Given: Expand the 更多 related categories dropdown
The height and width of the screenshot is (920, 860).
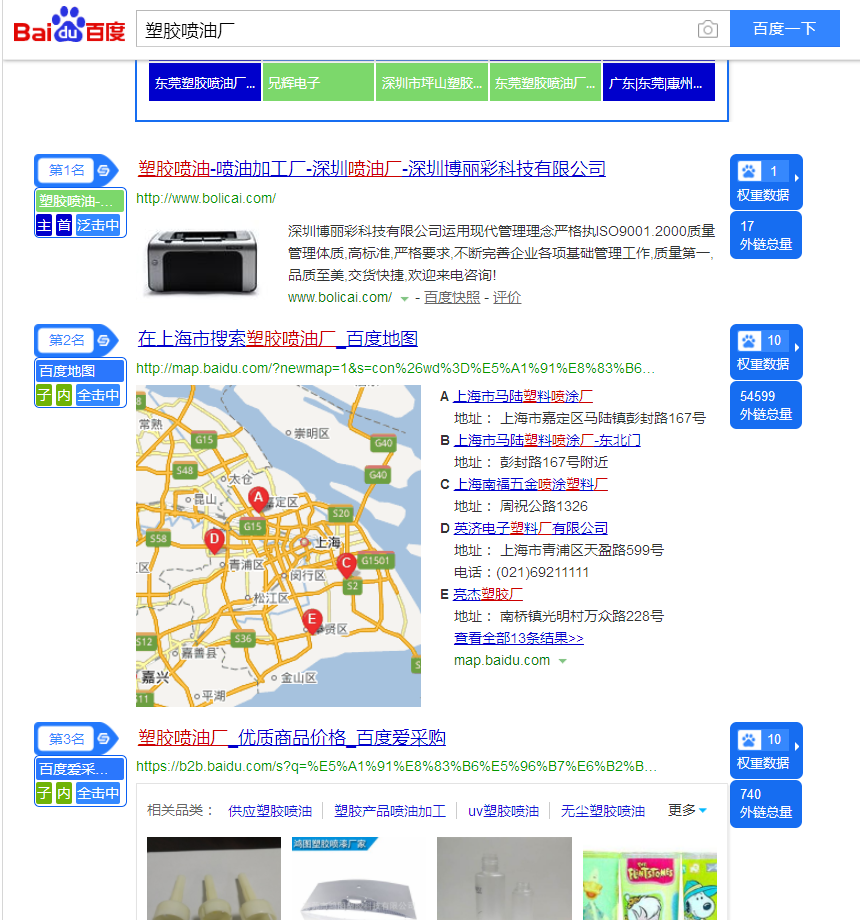Looking at the screenshot, I should coord(688,810).
